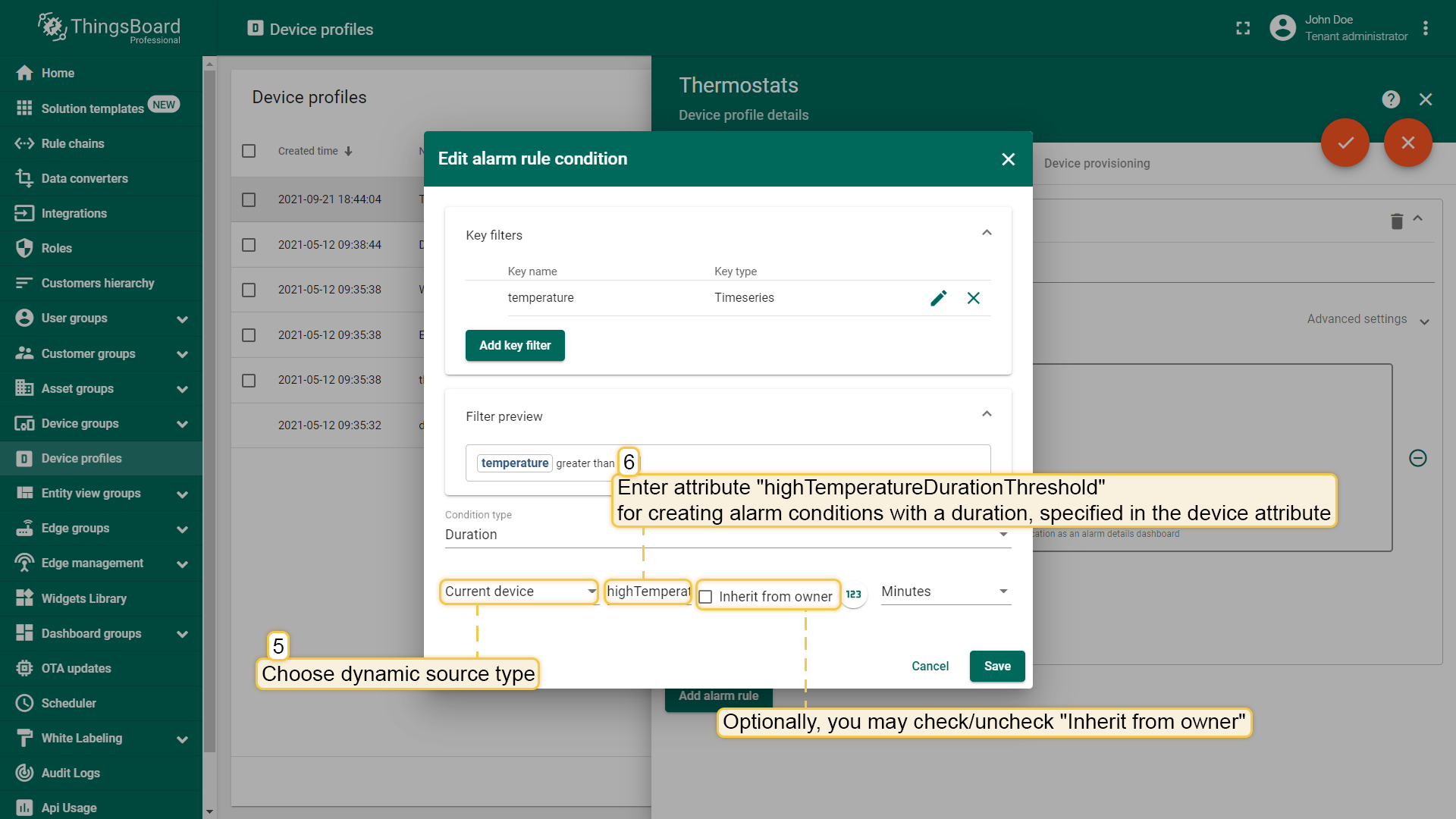Remove the temperature key filter
Screen dimensions: 1456x819
974,298
